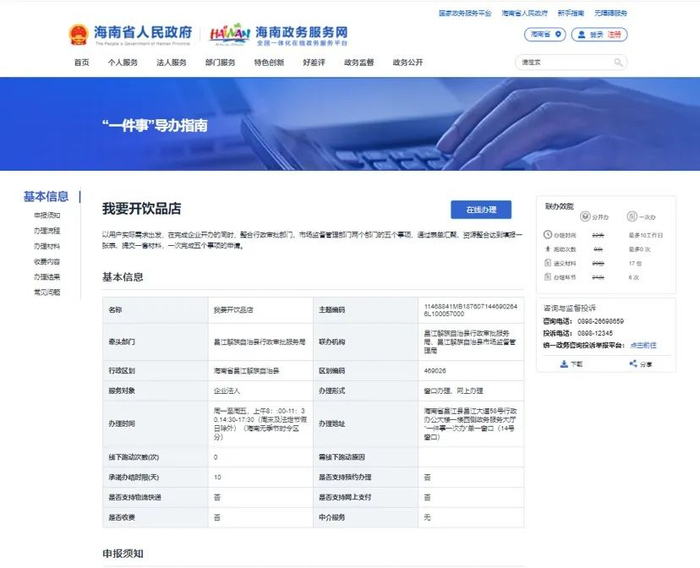The width and height of the screenshot is (700, 568).
Task: Jump to 常见问题 in the sidebar
Action: [x=47, y=292]
